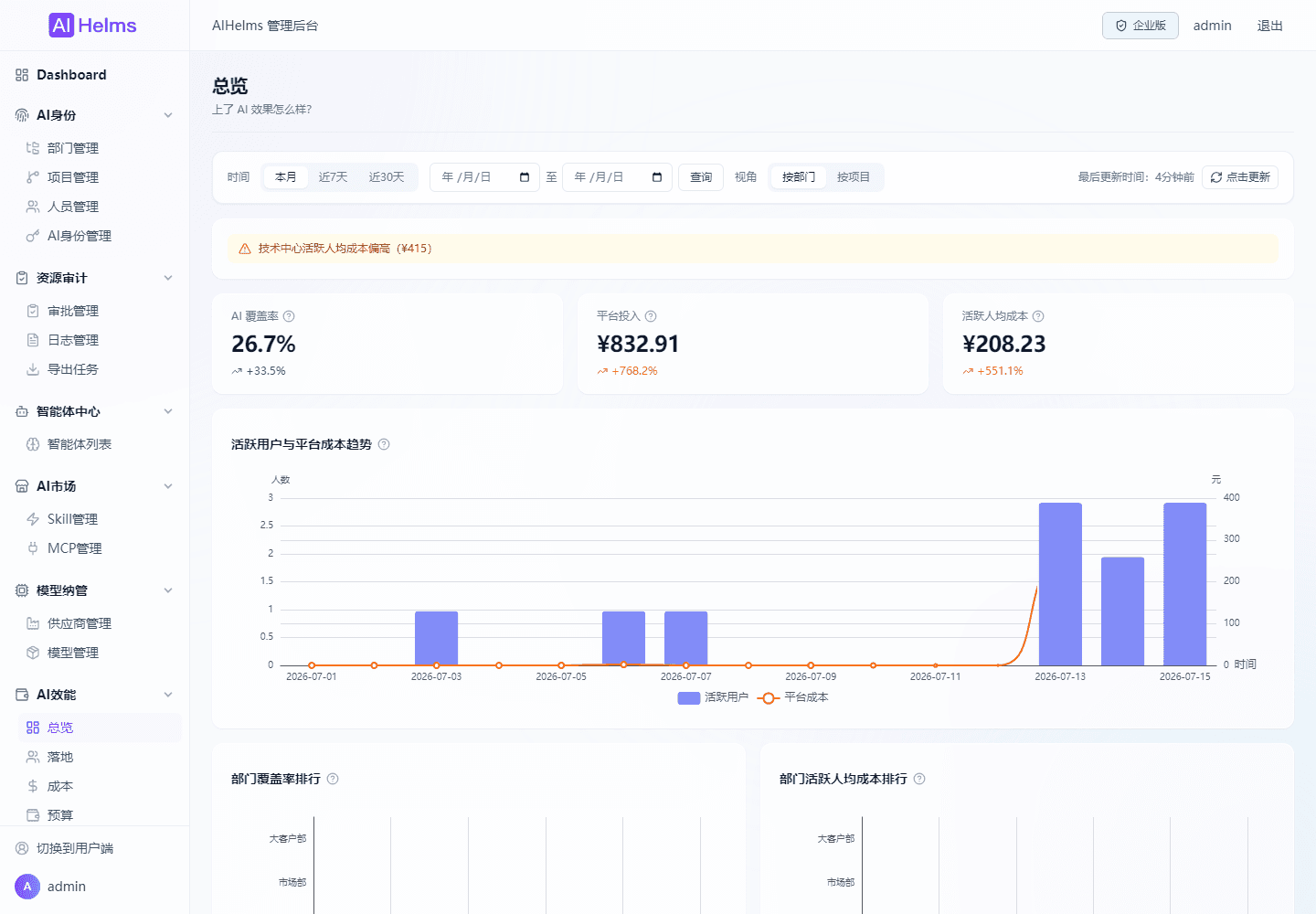Click the admin avatar at sidebar bottom

click(27, 887)
